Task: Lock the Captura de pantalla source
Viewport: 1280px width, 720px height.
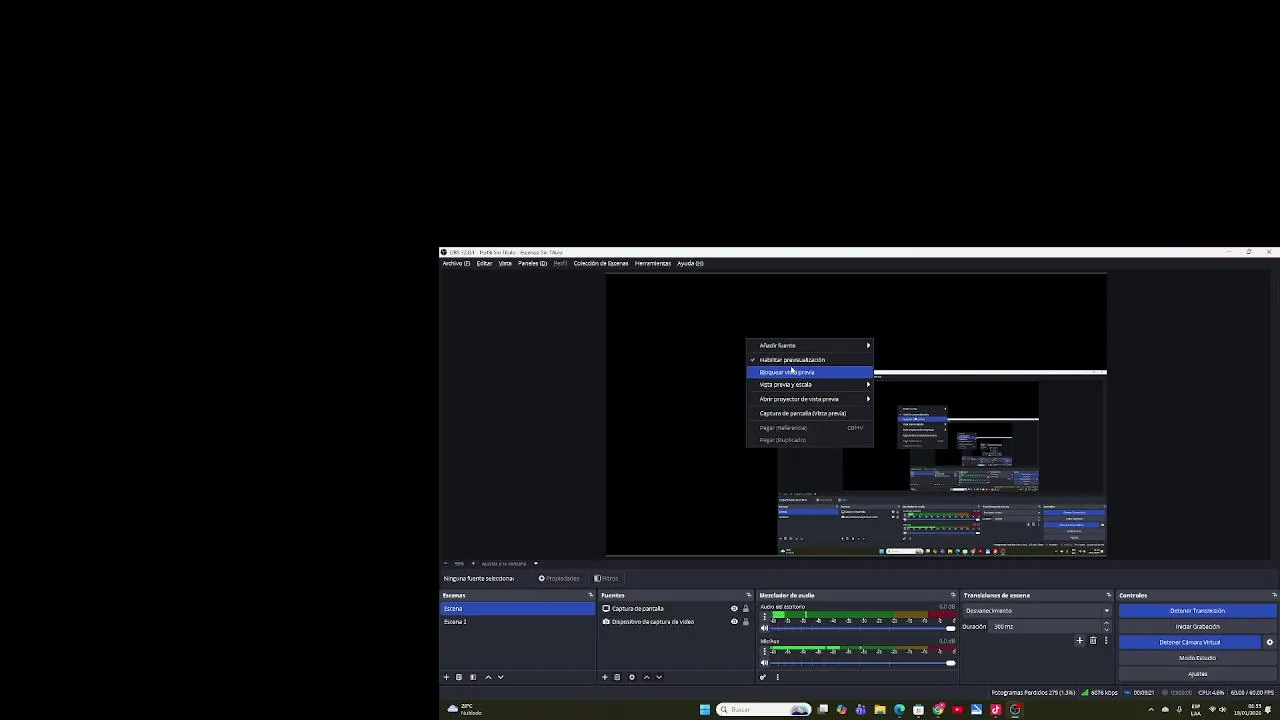Action: [x=745, y=608]
